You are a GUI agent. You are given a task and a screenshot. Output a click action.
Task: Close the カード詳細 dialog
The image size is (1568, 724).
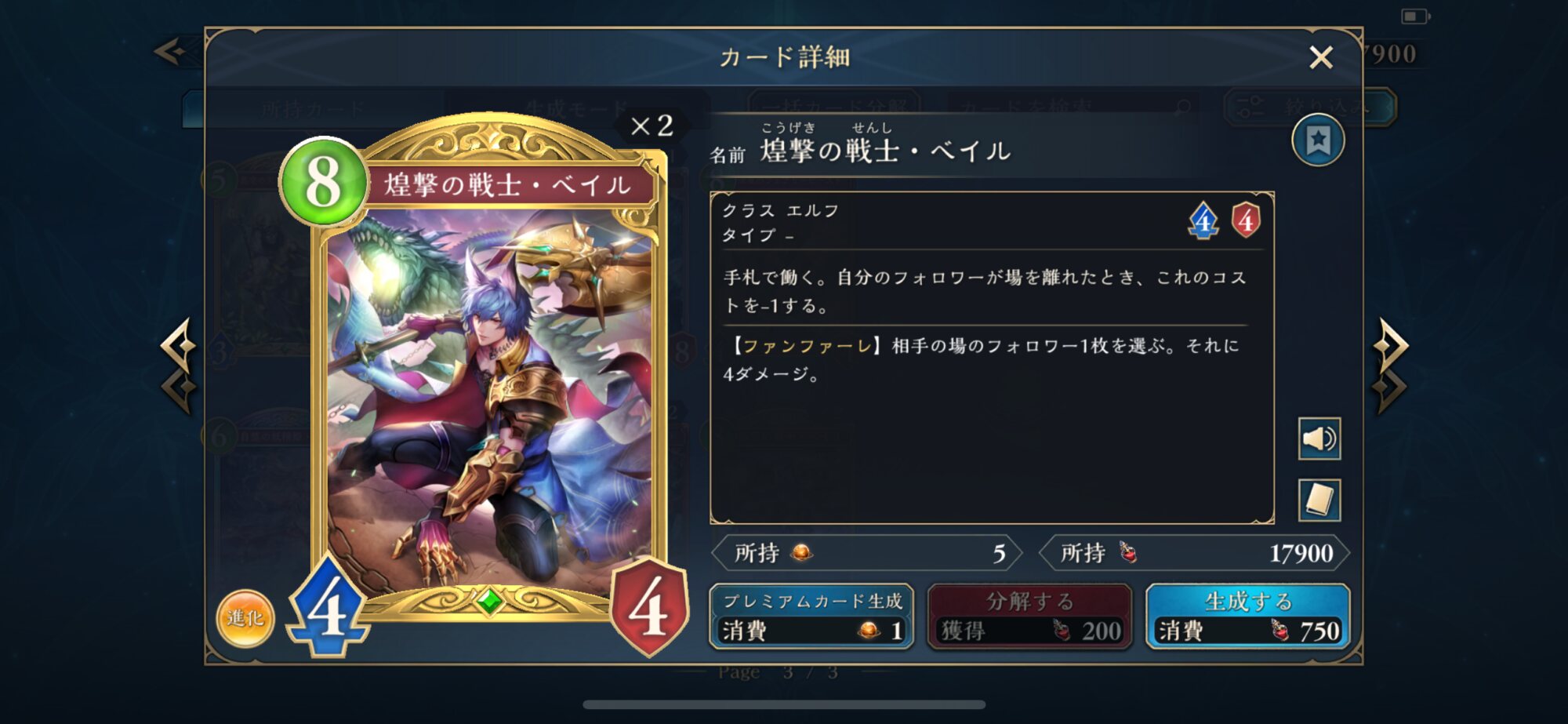pos(1321,57)
